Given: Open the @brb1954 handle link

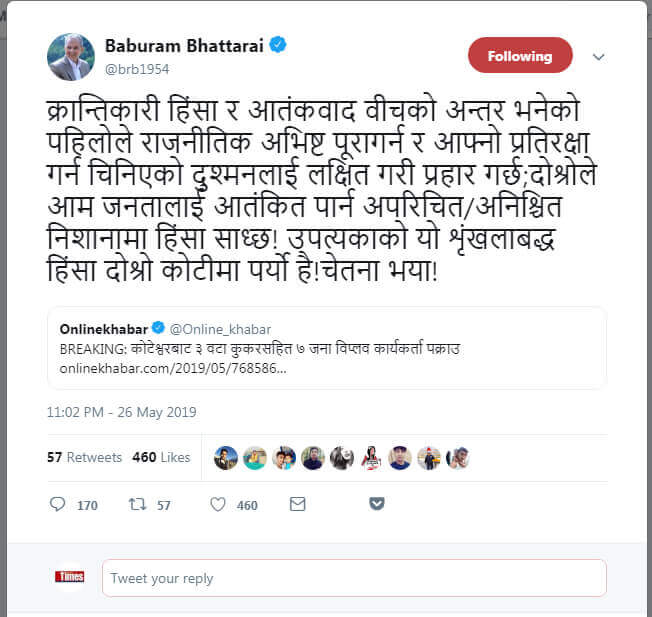Looking at the screenshot, I should coord(137,69).
